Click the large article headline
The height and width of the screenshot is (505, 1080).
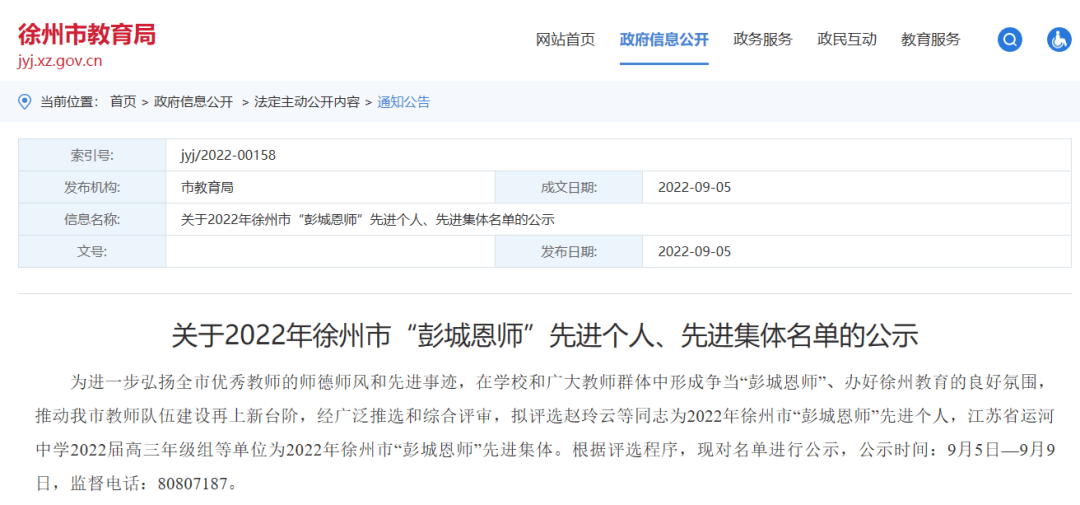click(x=545, y=336)
